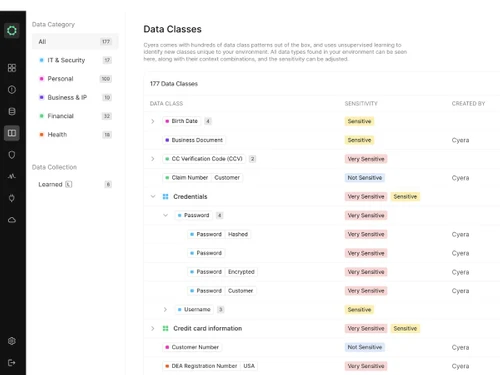Click the Username data class tag
The image size is (500, 375).
pos(194,310)
